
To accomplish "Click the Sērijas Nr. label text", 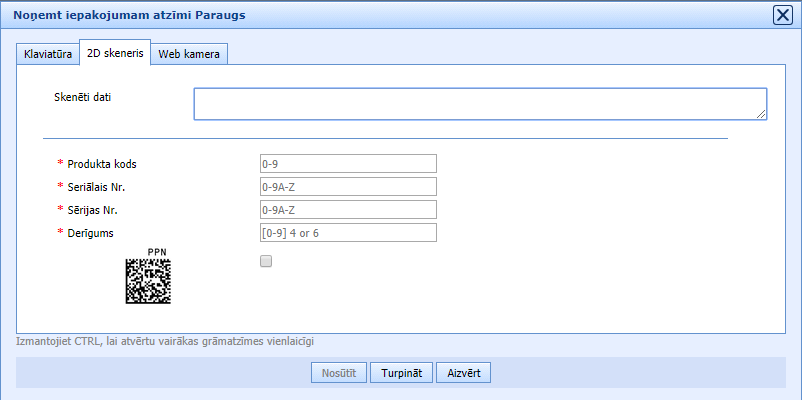I will click(100, 210).
